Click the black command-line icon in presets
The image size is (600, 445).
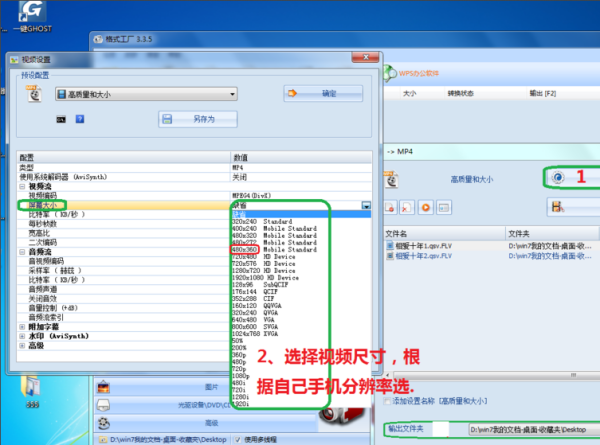[61, 119]
